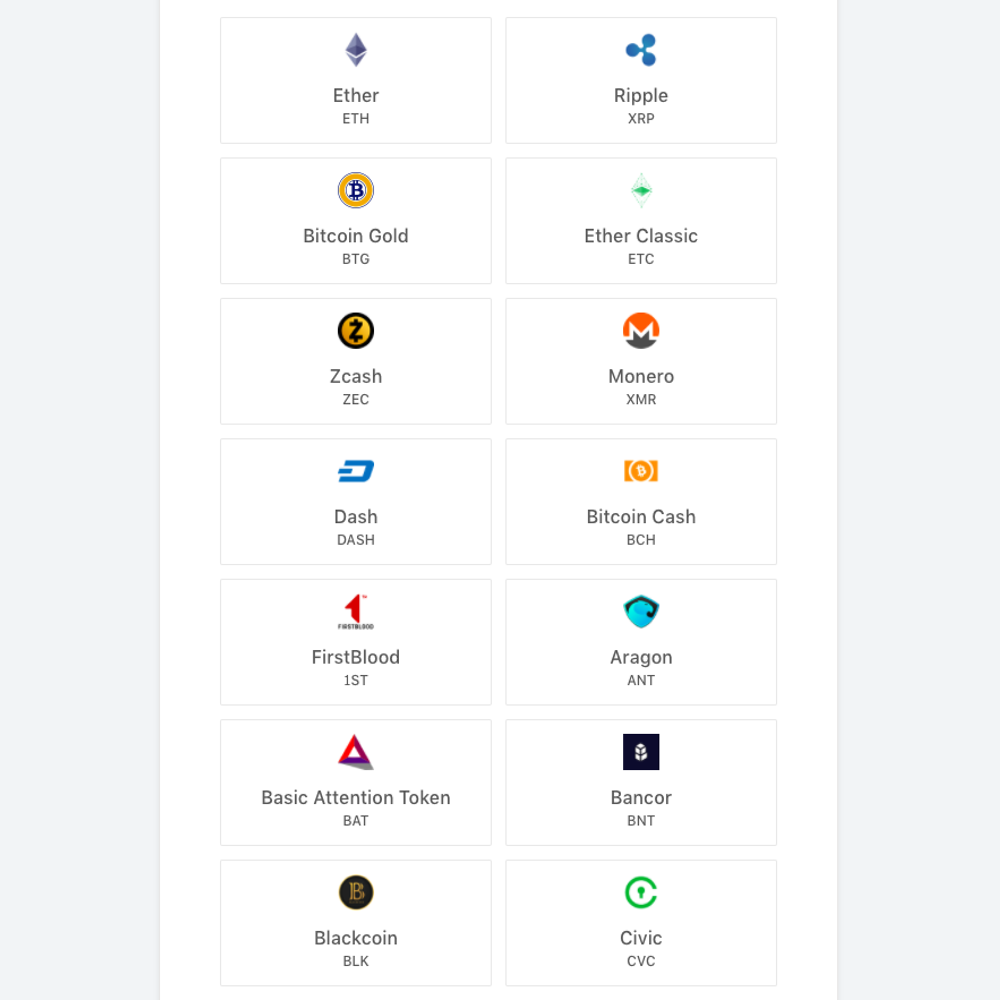The width and height of the screenshot is (1000, 1000).
Task: Click the Ripple XRP logo icon
Action: click(641, 50)
